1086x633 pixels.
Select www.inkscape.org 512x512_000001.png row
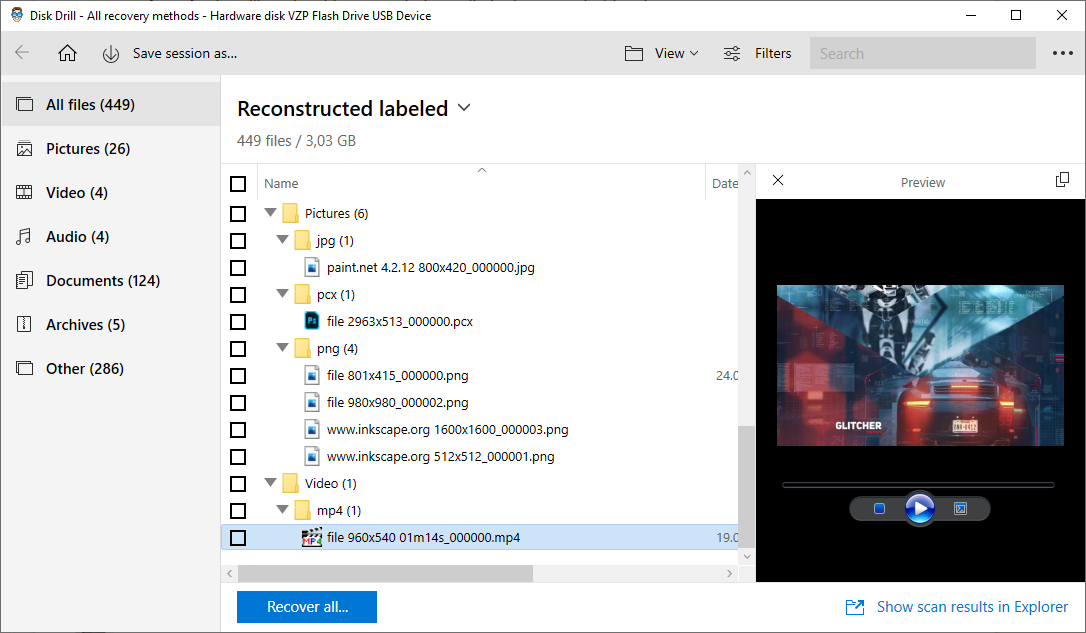coord(479,456)
